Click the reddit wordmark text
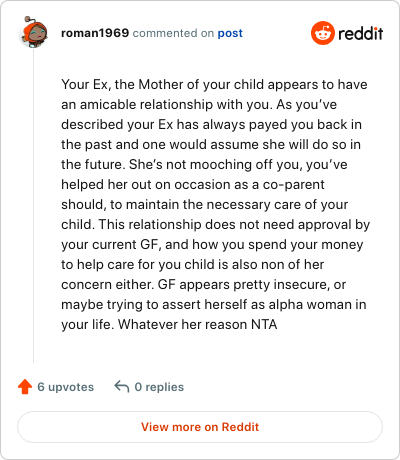 (x=361, y=33)
